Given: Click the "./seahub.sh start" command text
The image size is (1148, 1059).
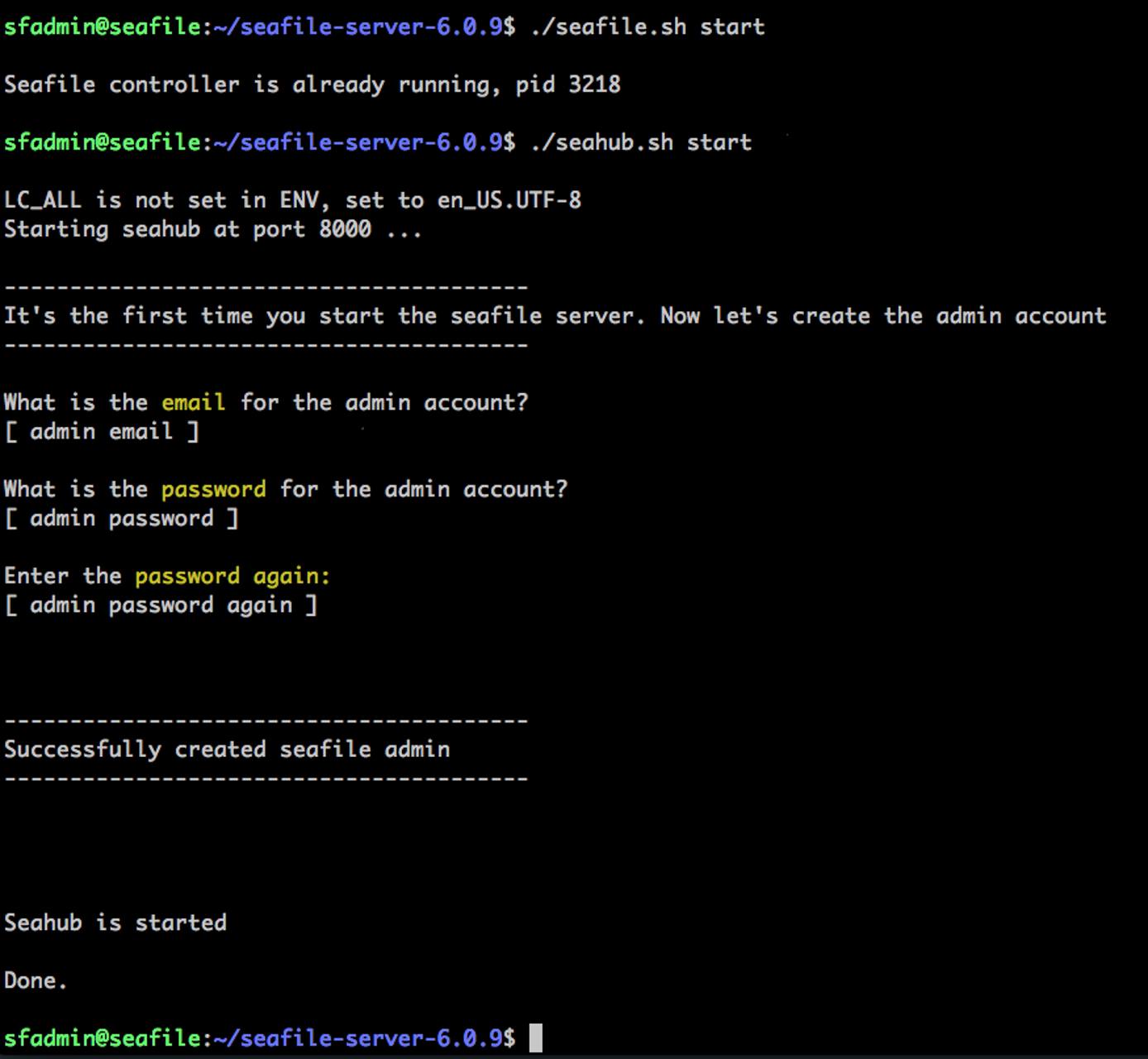Looking at the screenshot, I should coord(640,142).
